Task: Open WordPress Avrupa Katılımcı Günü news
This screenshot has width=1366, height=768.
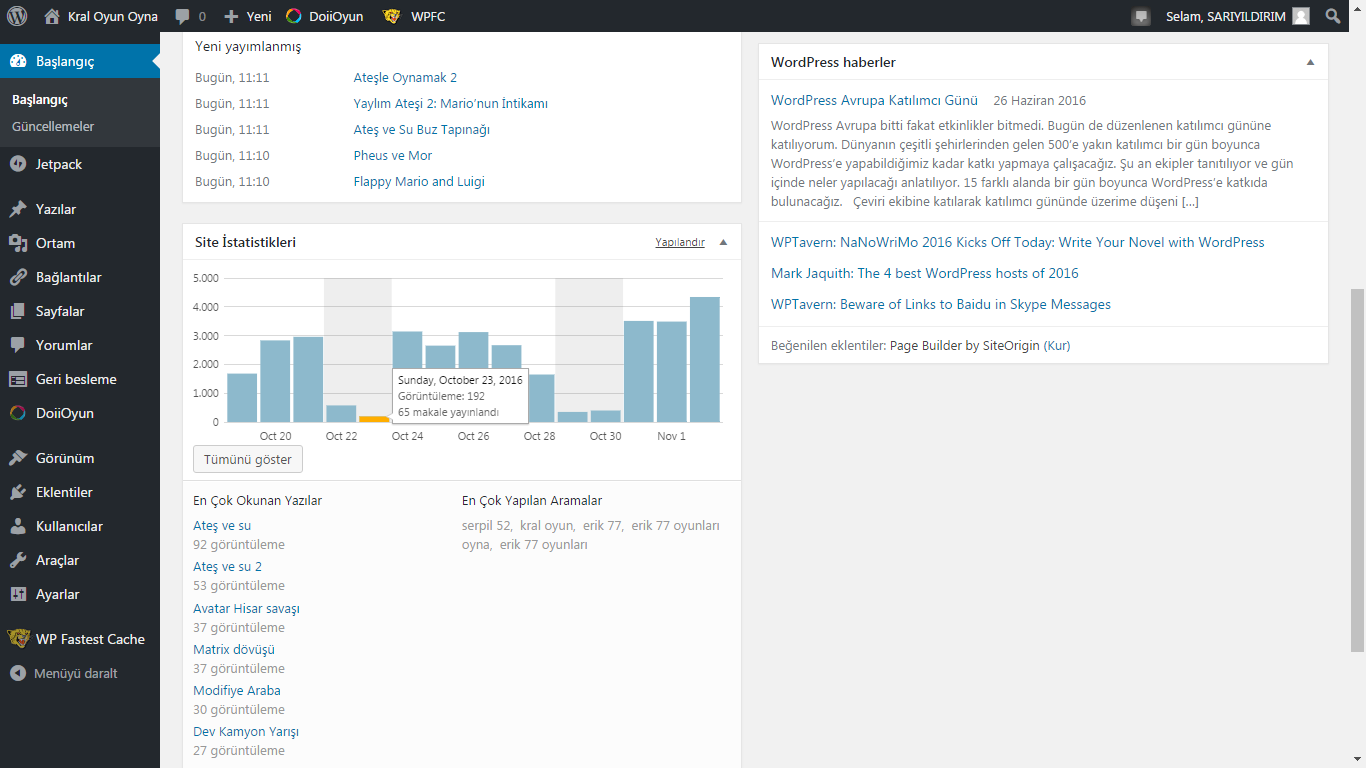Action: tap(874, 100)
